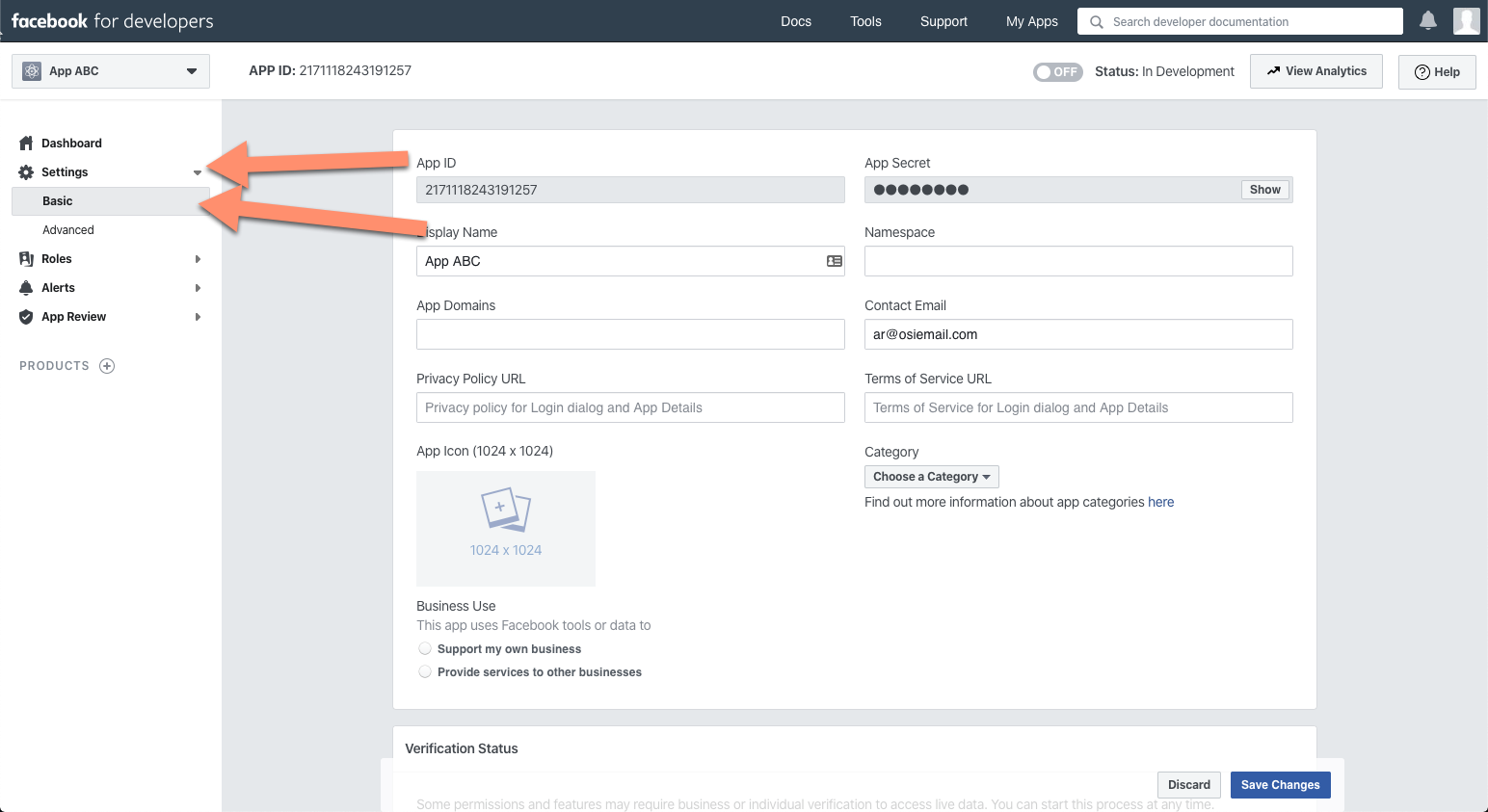Image resolution: width=1488 pixels, height=812 pixels.
Task: Select Basic settings in sidebar
Action: 111,201
